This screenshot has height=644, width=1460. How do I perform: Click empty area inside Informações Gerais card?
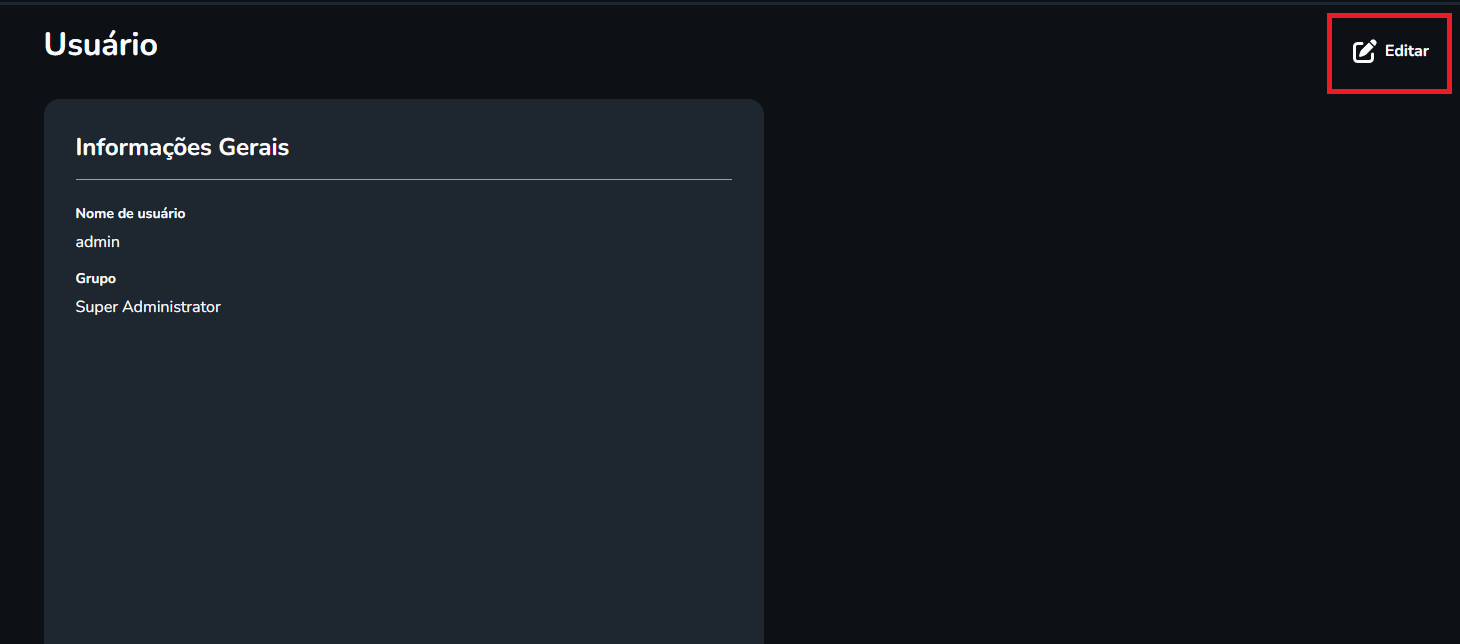click(404, 470)
